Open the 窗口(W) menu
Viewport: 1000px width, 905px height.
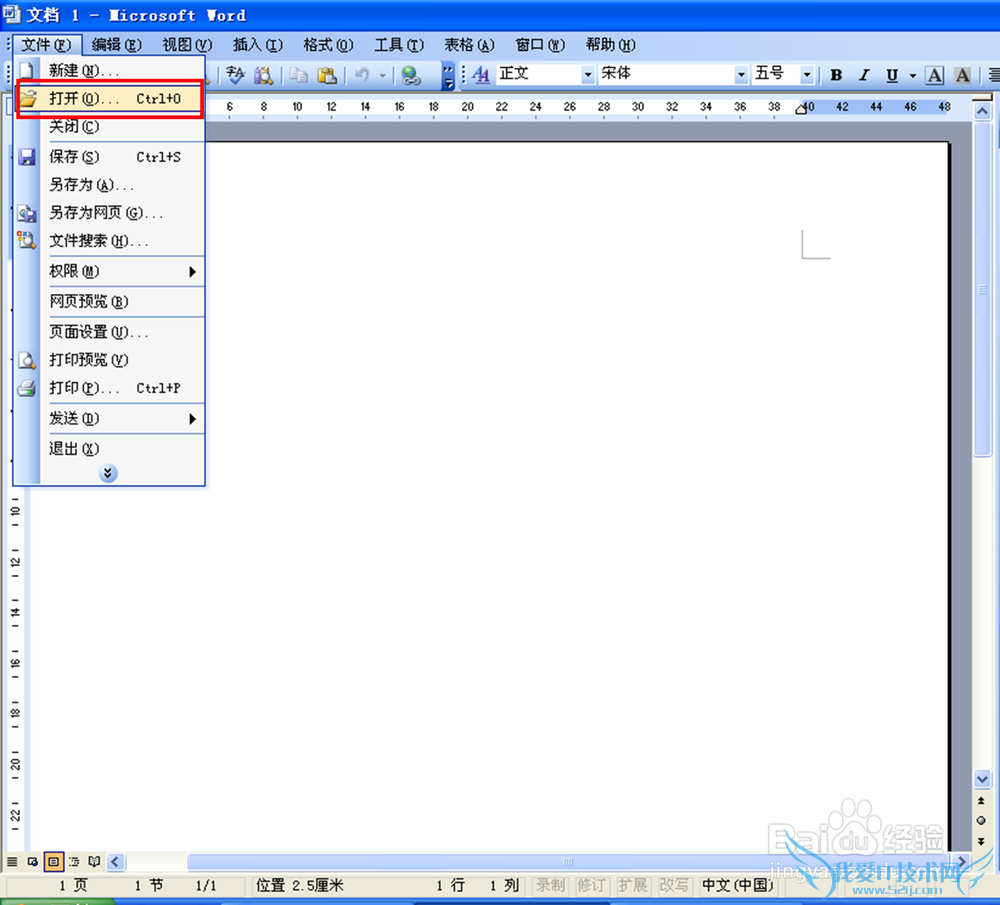click(x=540, y=45)
